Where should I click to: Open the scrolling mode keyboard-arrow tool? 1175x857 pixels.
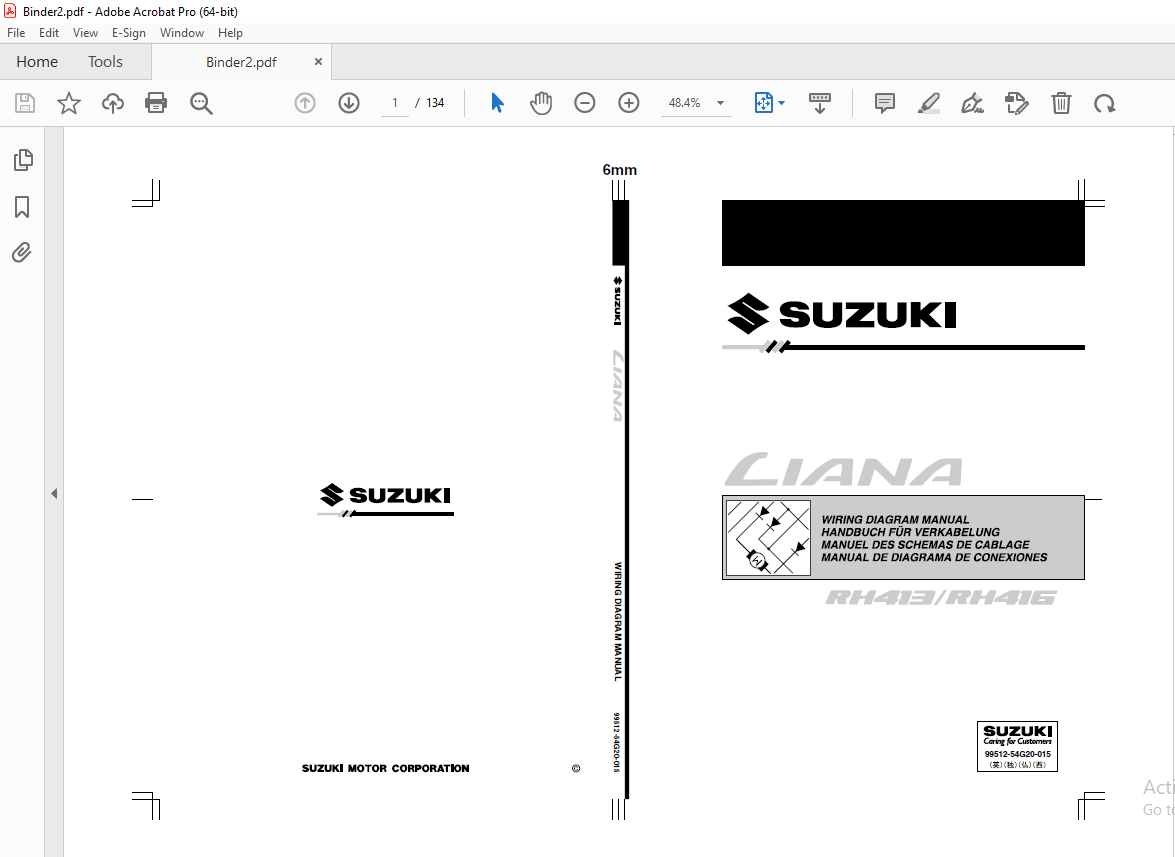pyautogui.click(x=820, y=103)
